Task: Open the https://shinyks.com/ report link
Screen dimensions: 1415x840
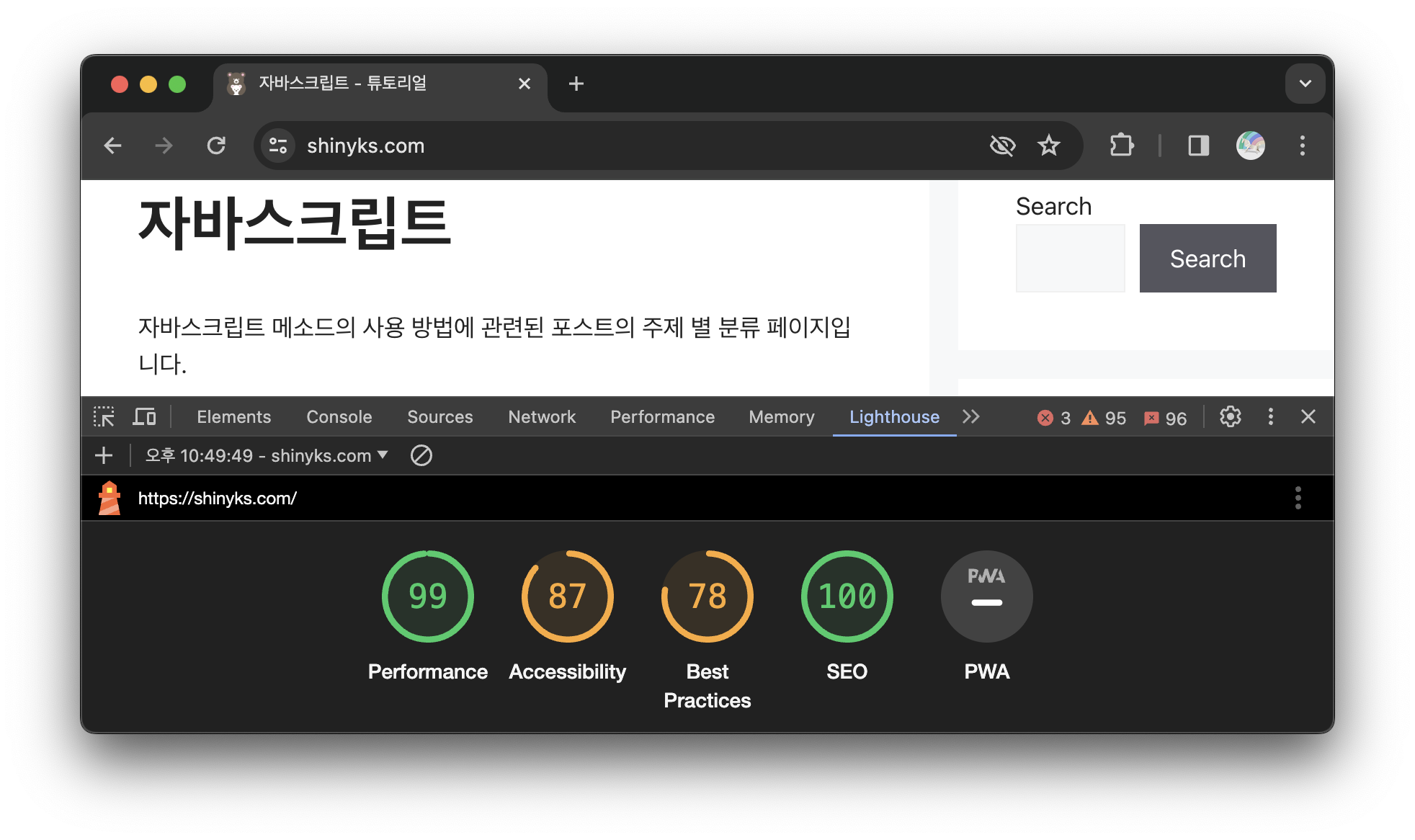Action: point(217,498)
